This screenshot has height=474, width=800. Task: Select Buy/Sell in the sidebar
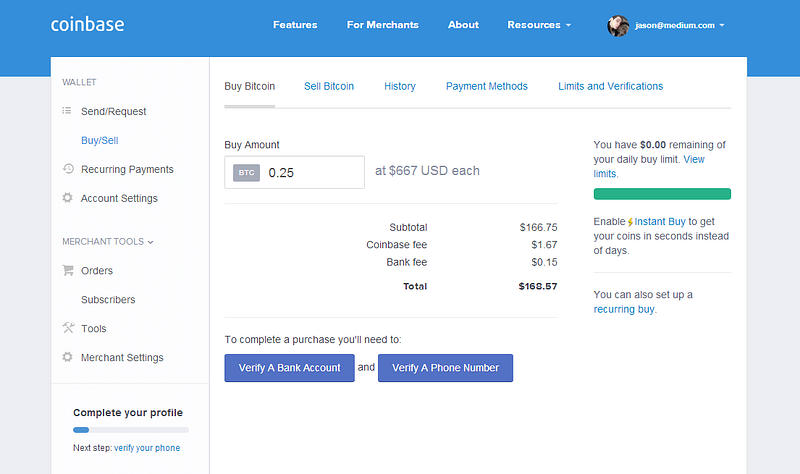point(99,140)
